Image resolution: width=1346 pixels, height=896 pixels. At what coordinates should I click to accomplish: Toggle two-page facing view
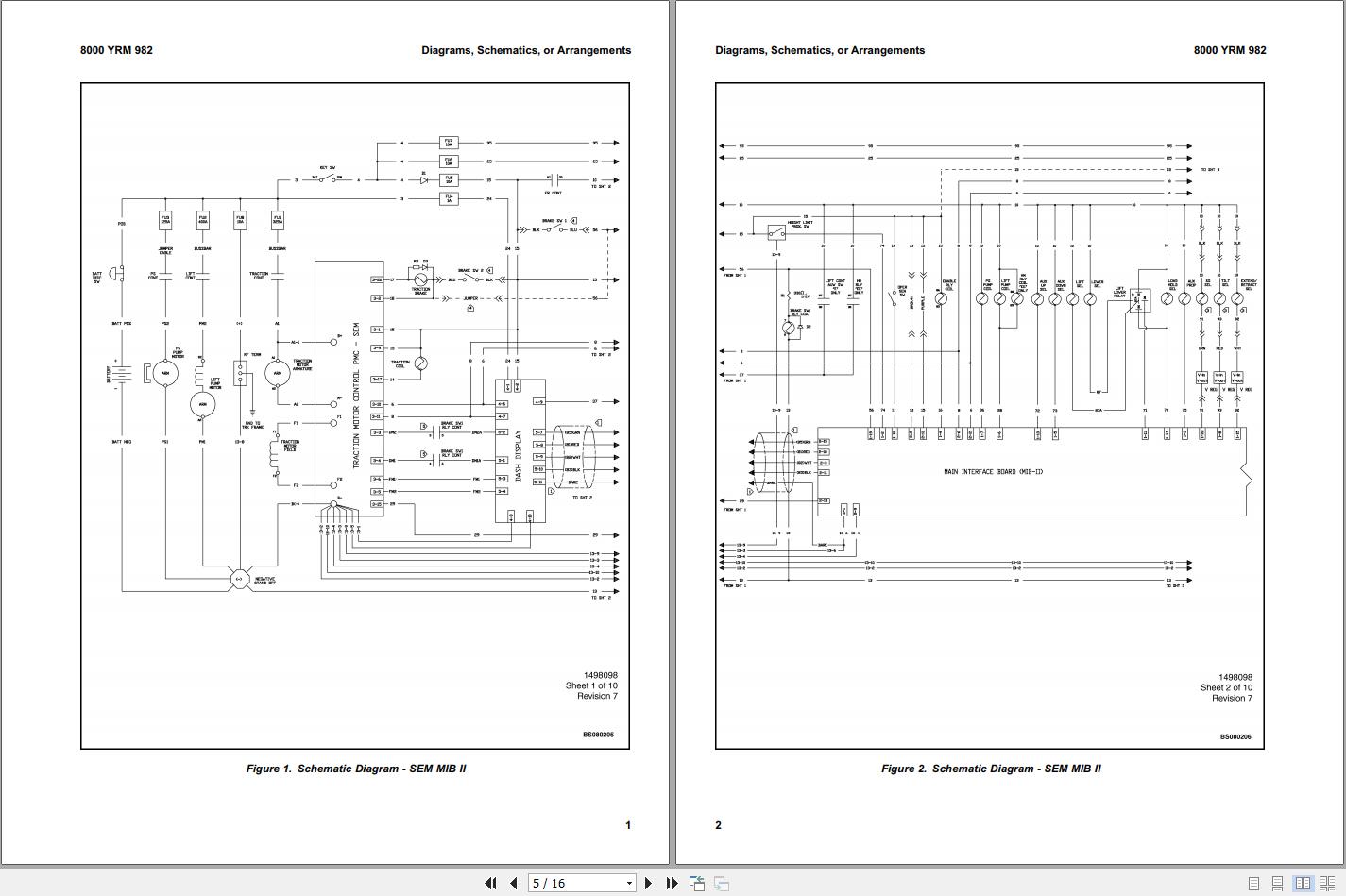(1303, 884)
